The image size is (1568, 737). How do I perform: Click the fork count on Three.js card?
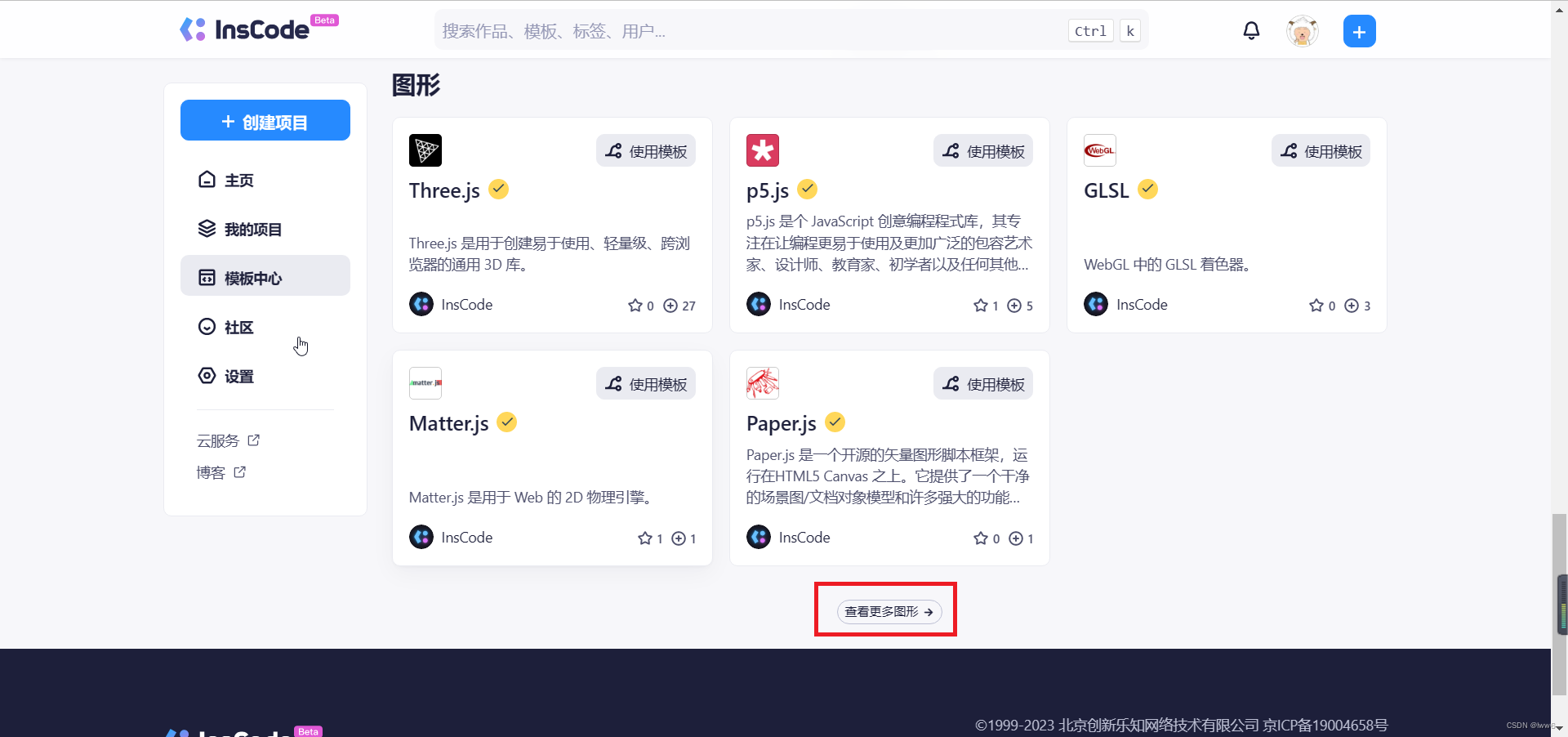pyautogui.click(x=679, y=306)
